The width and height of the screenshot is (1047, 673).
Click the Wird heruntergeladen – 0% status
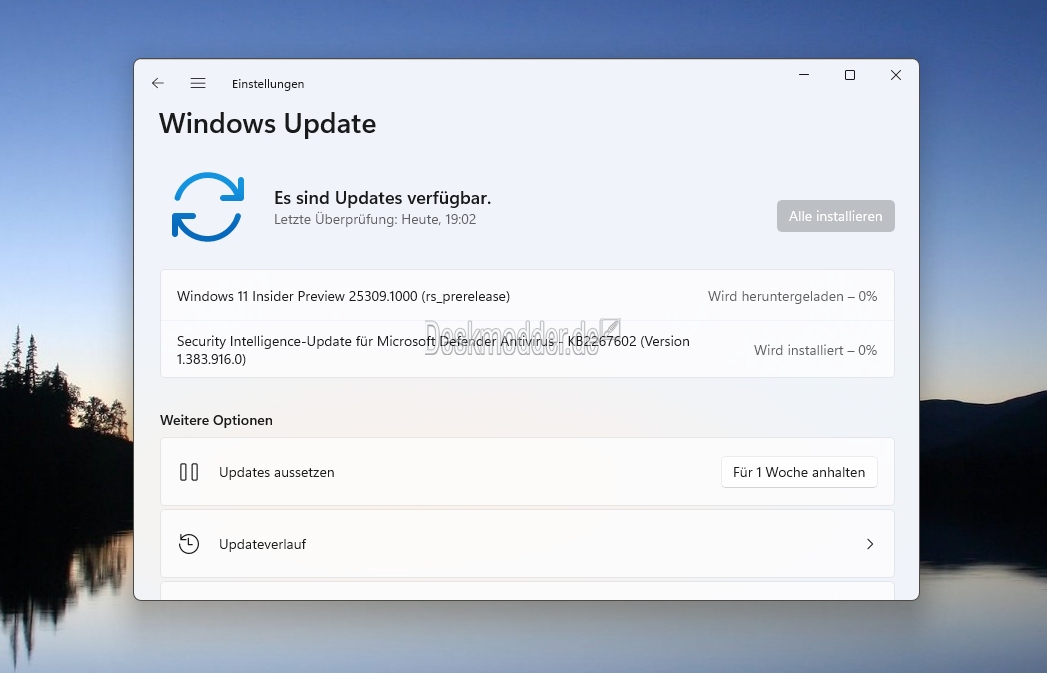pyautogui.click(x=793, y=296)
